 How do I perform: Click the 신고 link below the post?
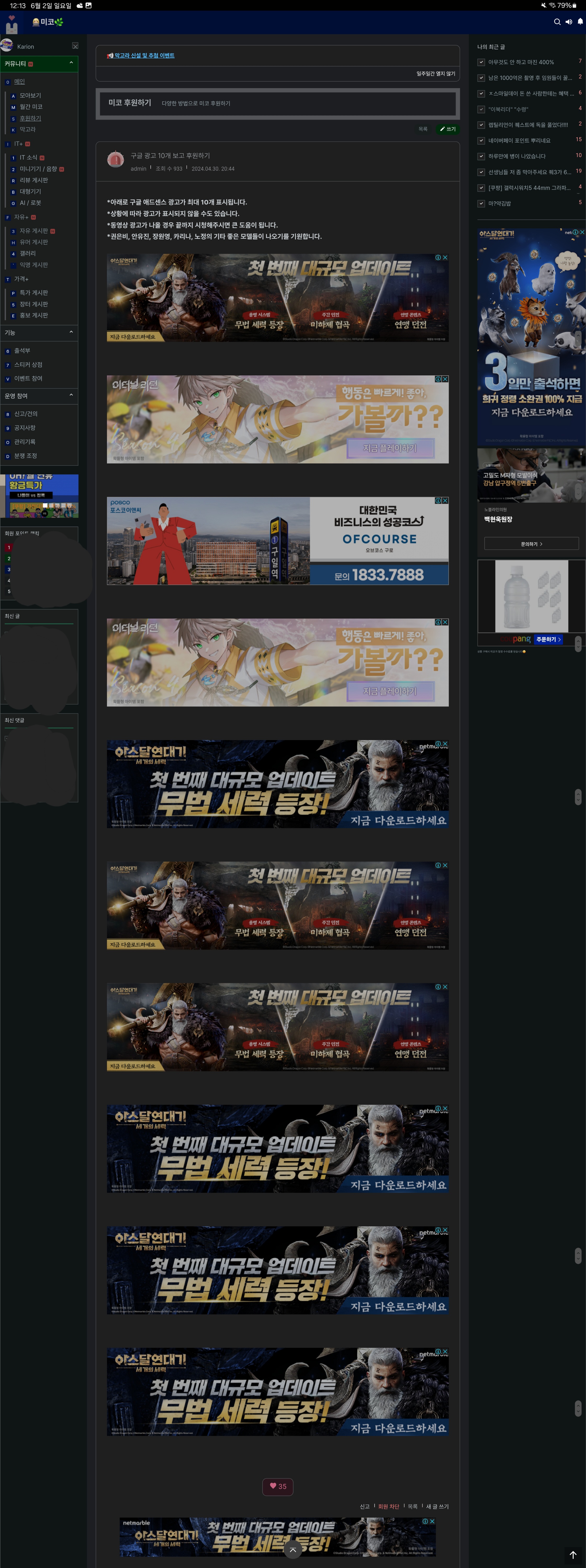(x=365, y=1507)
